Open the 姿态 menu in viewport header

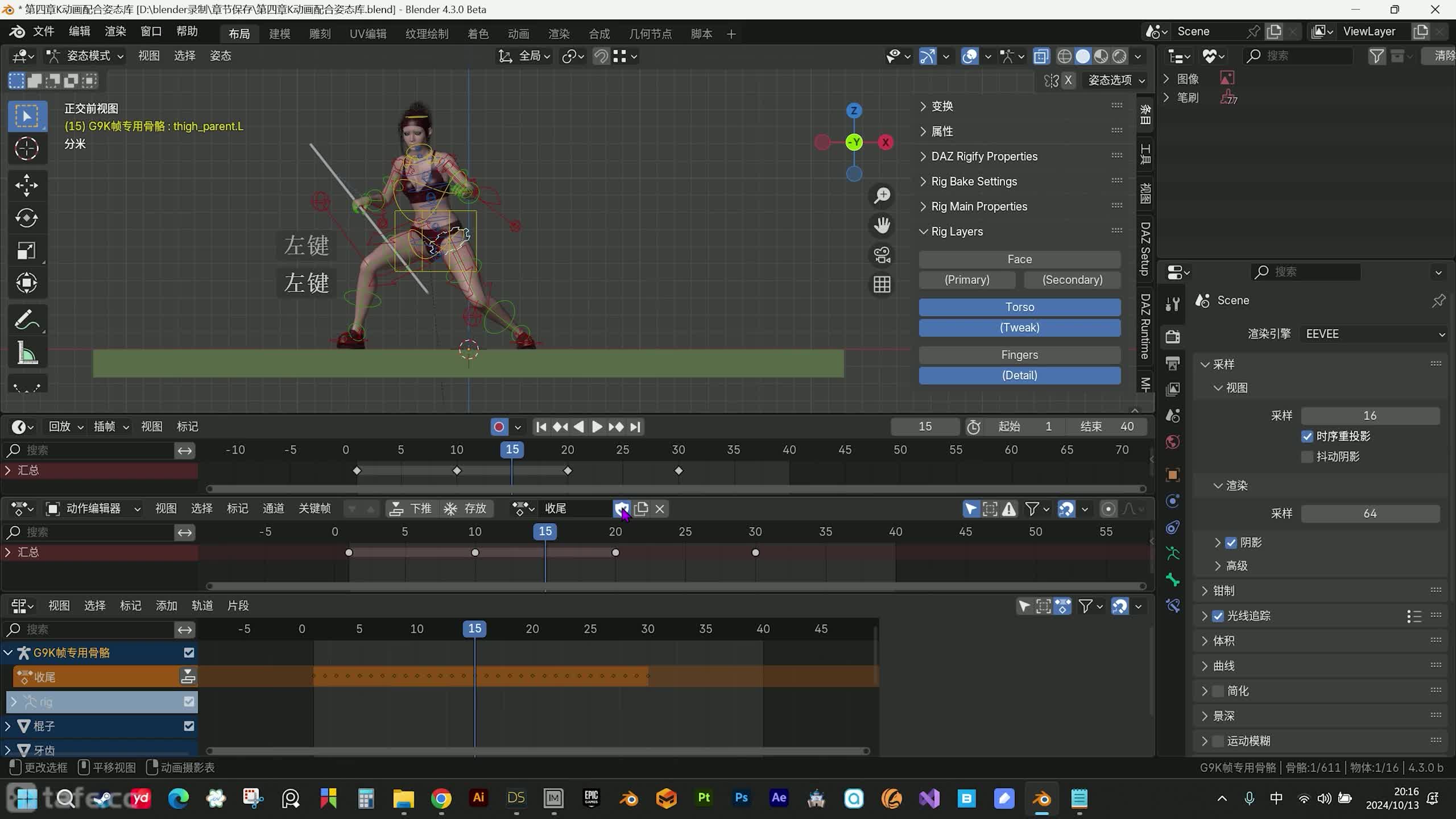pyautogui.click(x=221, y=56)
